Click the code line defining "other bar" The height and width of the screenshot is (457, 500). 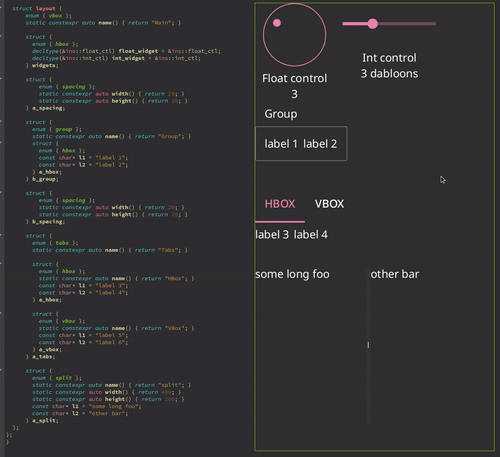(x=80, y=414)
